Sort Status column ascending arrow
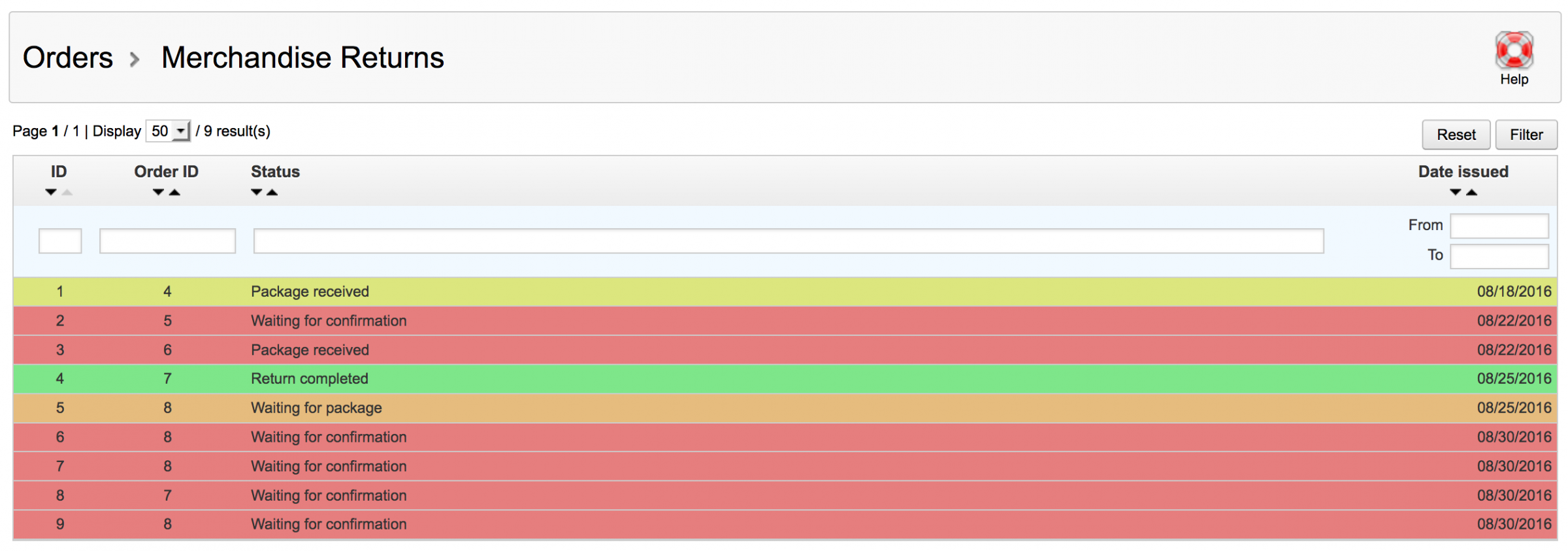The image size is (1568, 551). [x=272, y=192]
